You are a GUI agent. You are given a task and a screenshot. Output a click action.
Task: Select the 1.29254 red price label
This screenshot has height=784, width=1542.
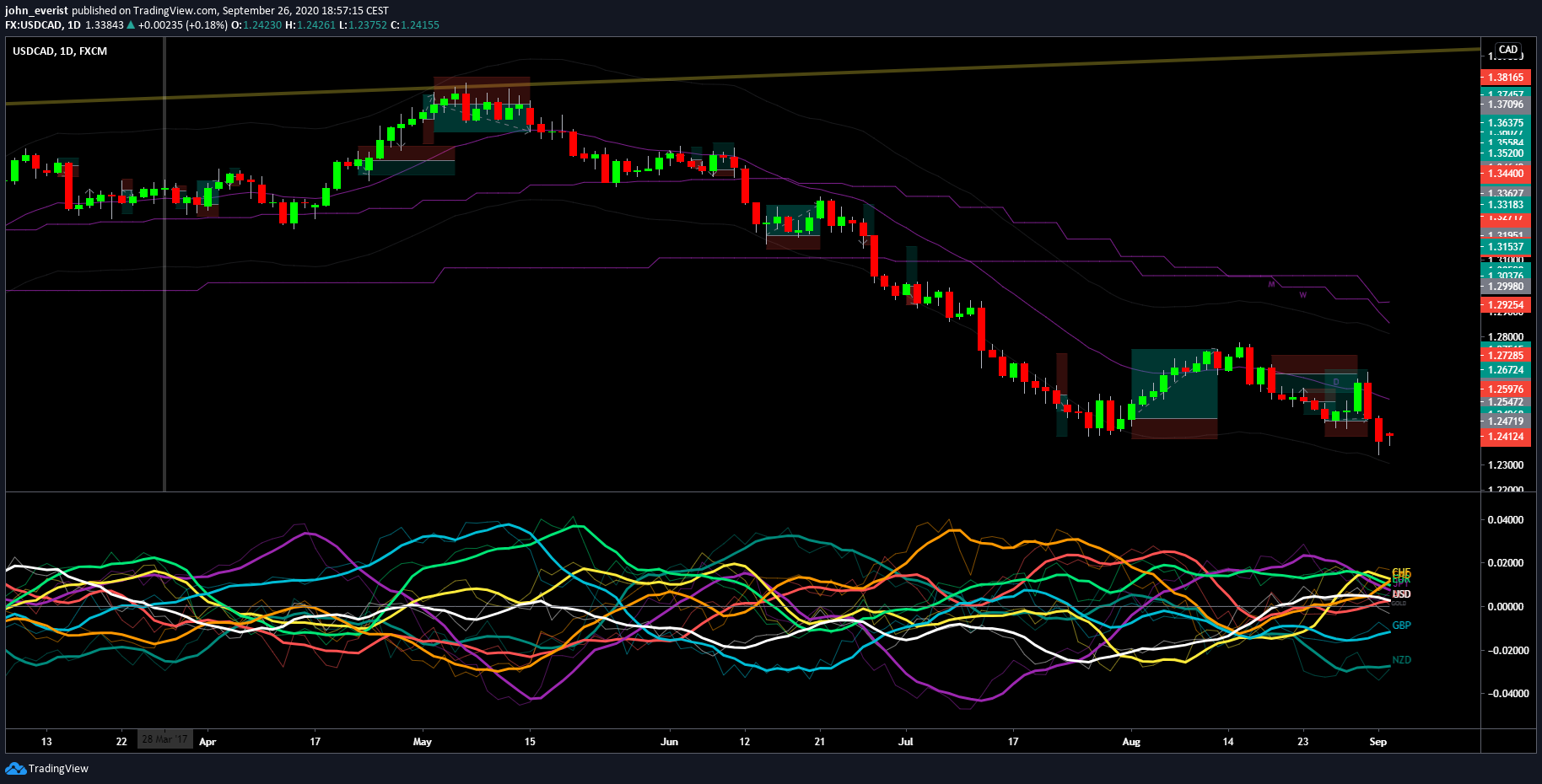point(1506,305)
